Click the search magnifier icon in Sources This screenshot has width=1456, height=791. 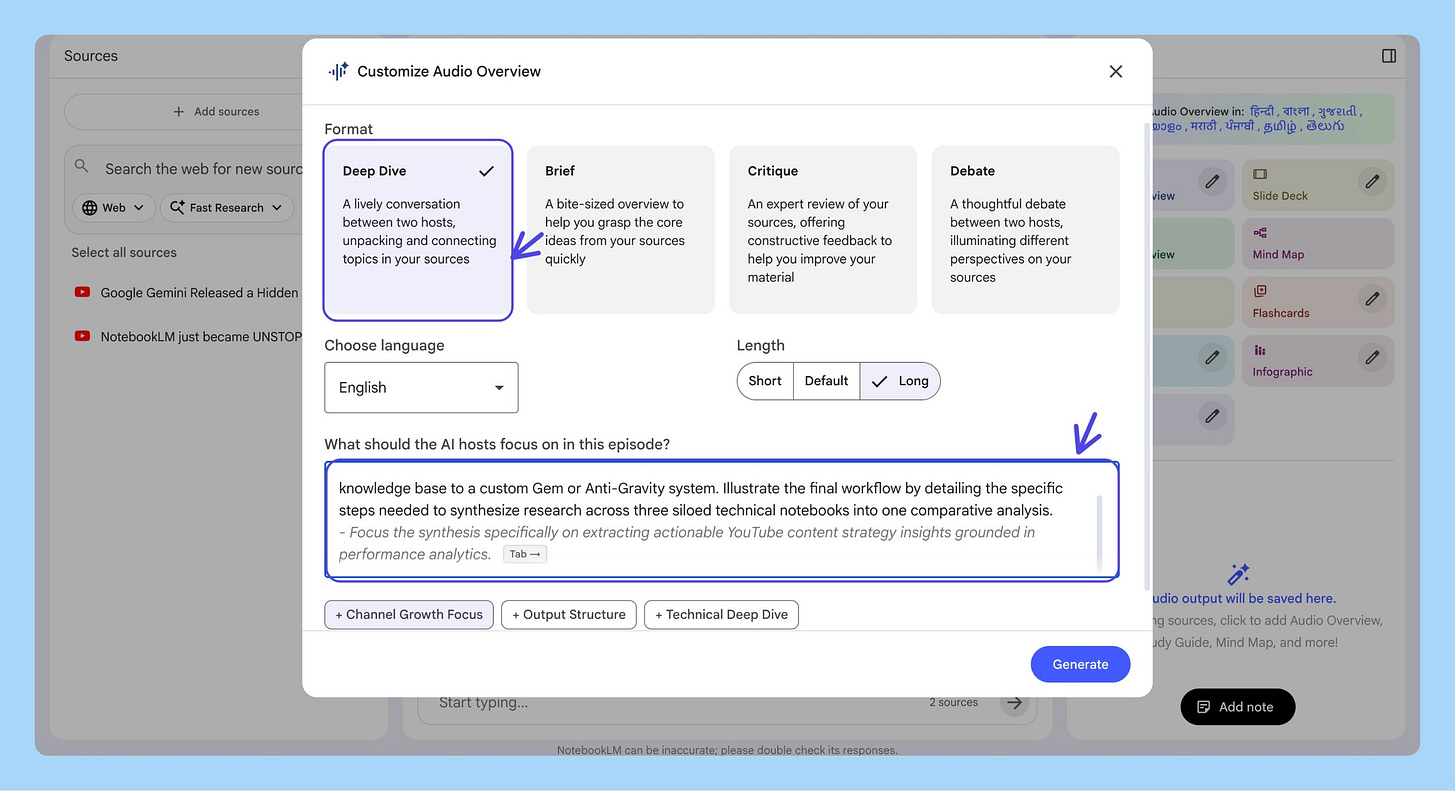pyautogui.click(x=82, y=167)
